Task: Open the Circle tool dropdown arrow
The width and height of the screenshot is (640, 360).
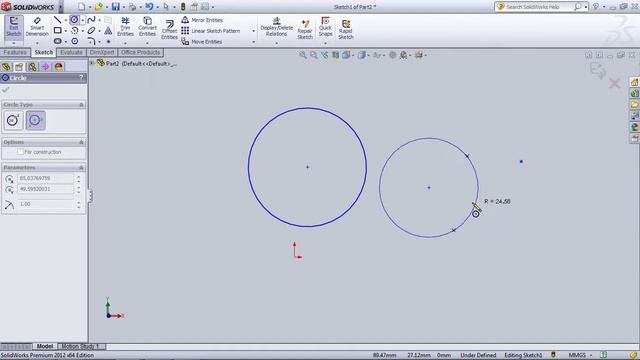Action: (82, 20)
